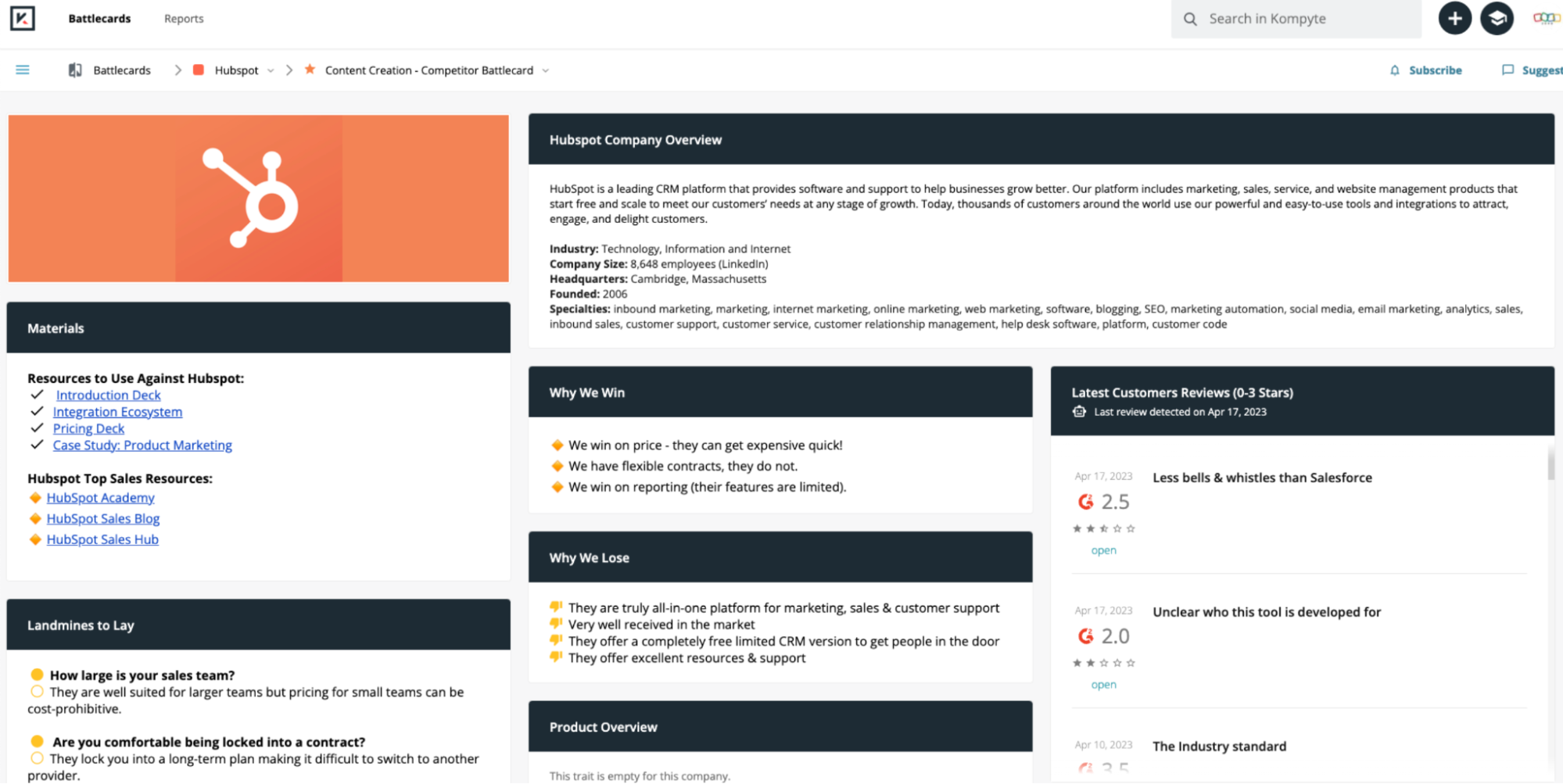Click How large is your sales team? question
This screenshot has height=784, width=1563.
(142, 675)
